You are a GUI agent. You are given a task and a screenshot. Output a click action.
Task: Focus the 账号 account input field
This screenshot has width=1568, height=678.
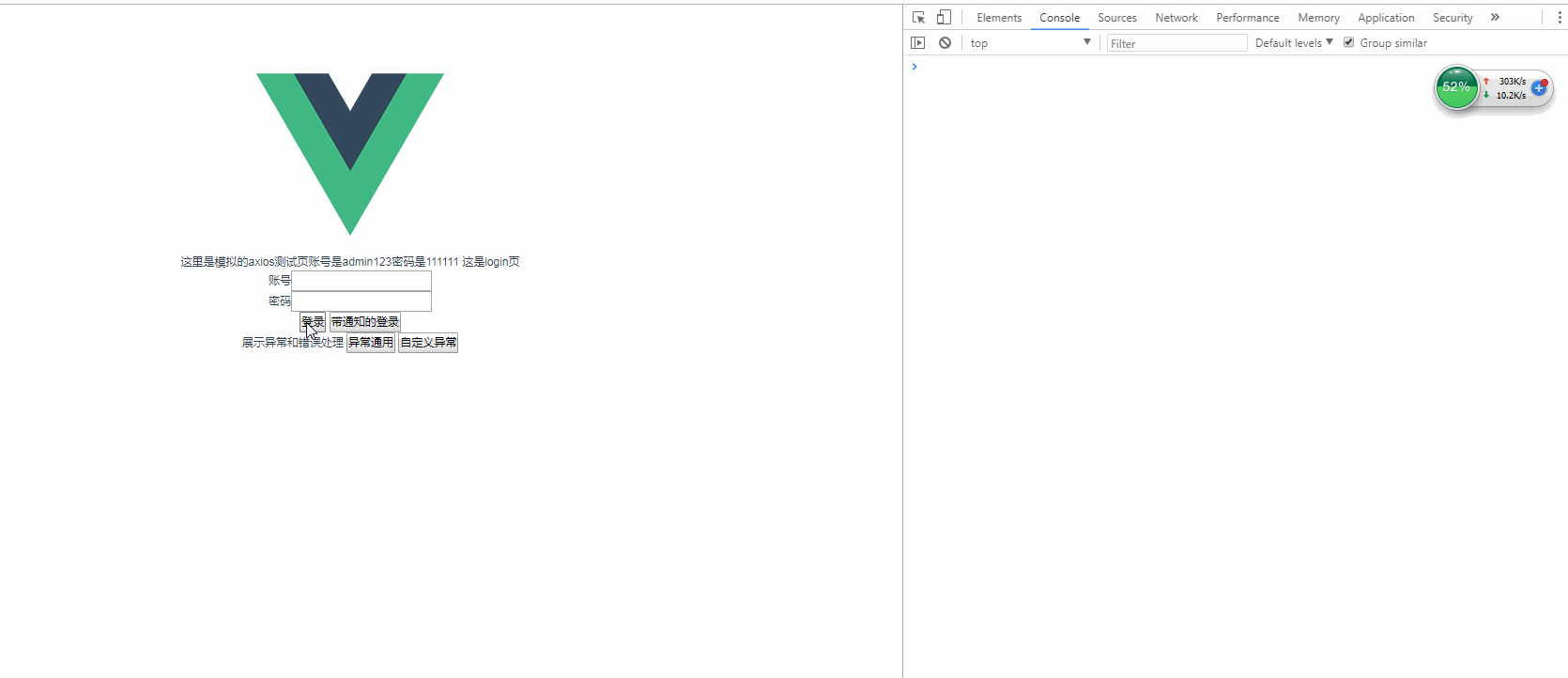click(361, 281)
